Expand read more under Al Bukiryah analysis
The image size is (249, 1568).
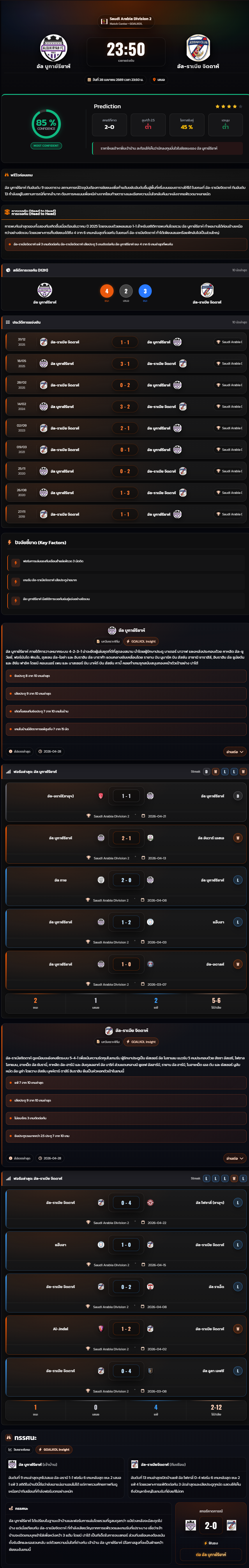(x=234, y=752)
